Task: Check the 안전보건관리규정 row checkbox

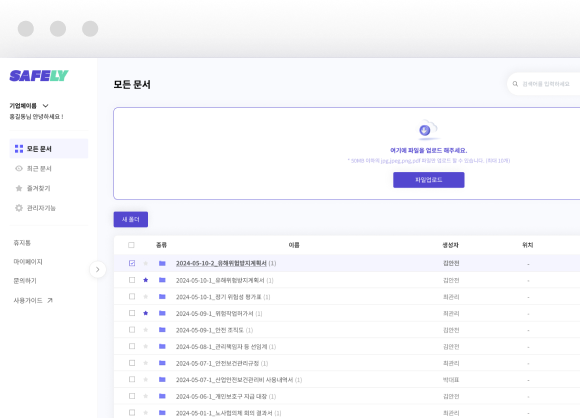Action: pyautogui.click(x=132, y=363)
